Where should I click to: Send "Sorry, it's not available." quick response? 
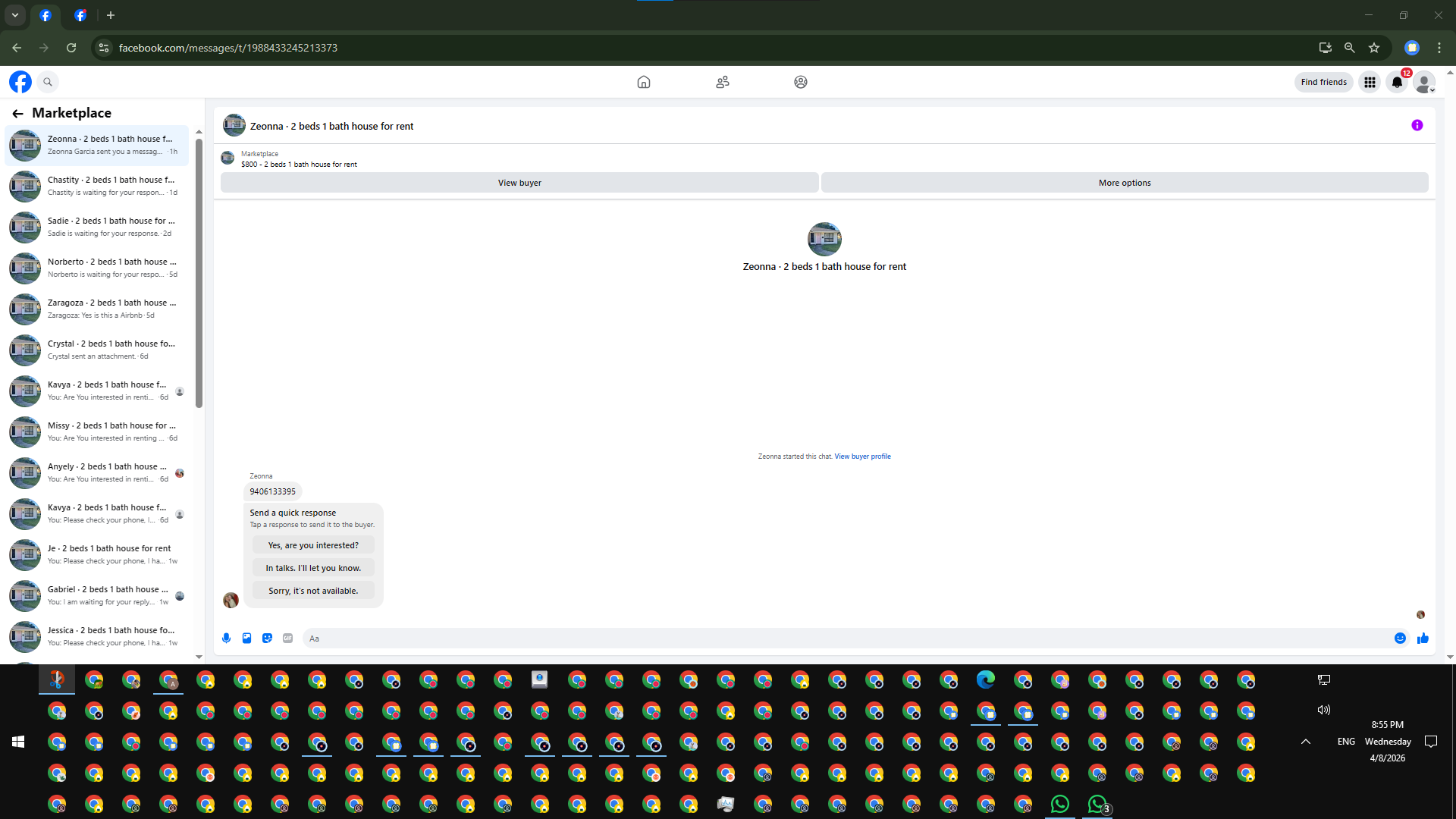[x=313, y=591]
